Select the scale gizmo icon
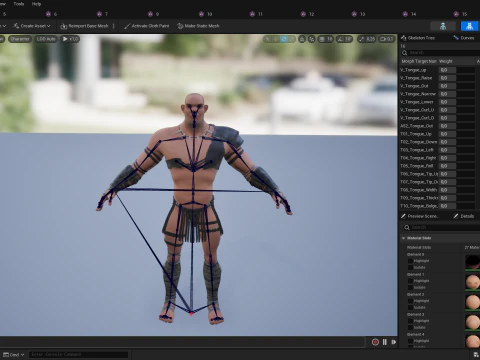The height and width of the screenshot is (360, 480). [x=292, y=39]
